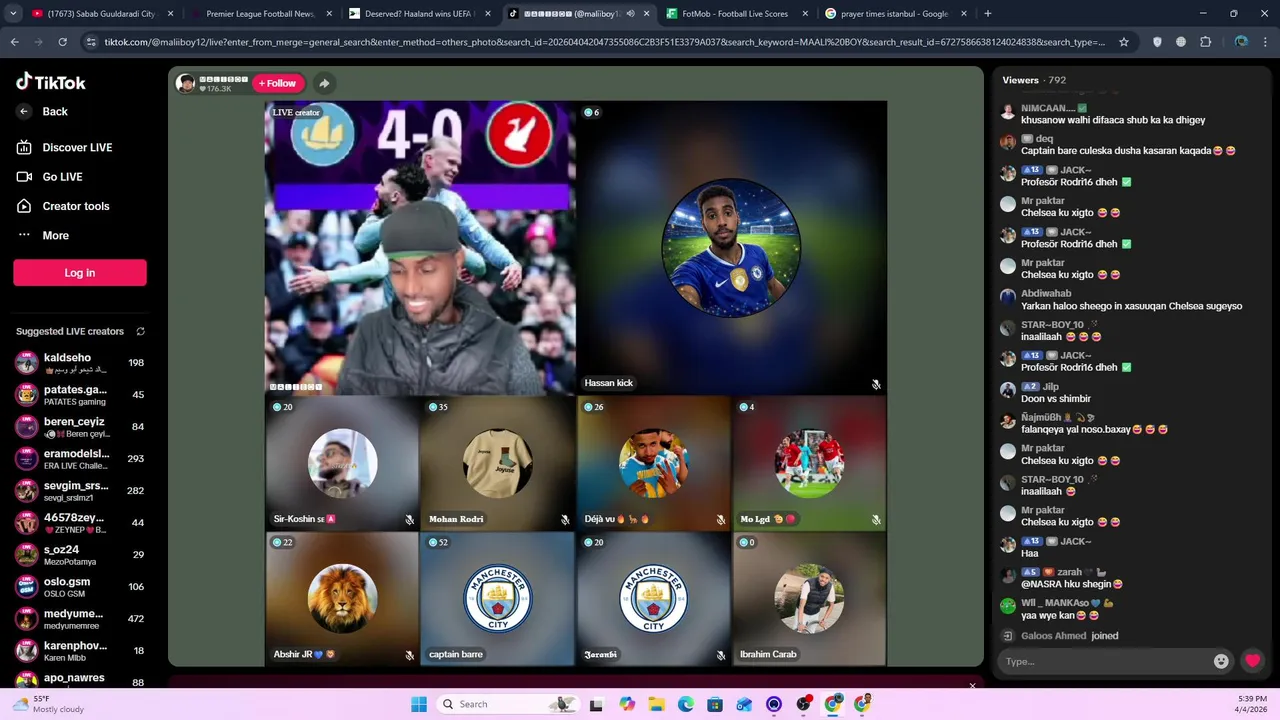Click the share arrow next to Follow
1280x720 pixels.
tap(323, 83)
